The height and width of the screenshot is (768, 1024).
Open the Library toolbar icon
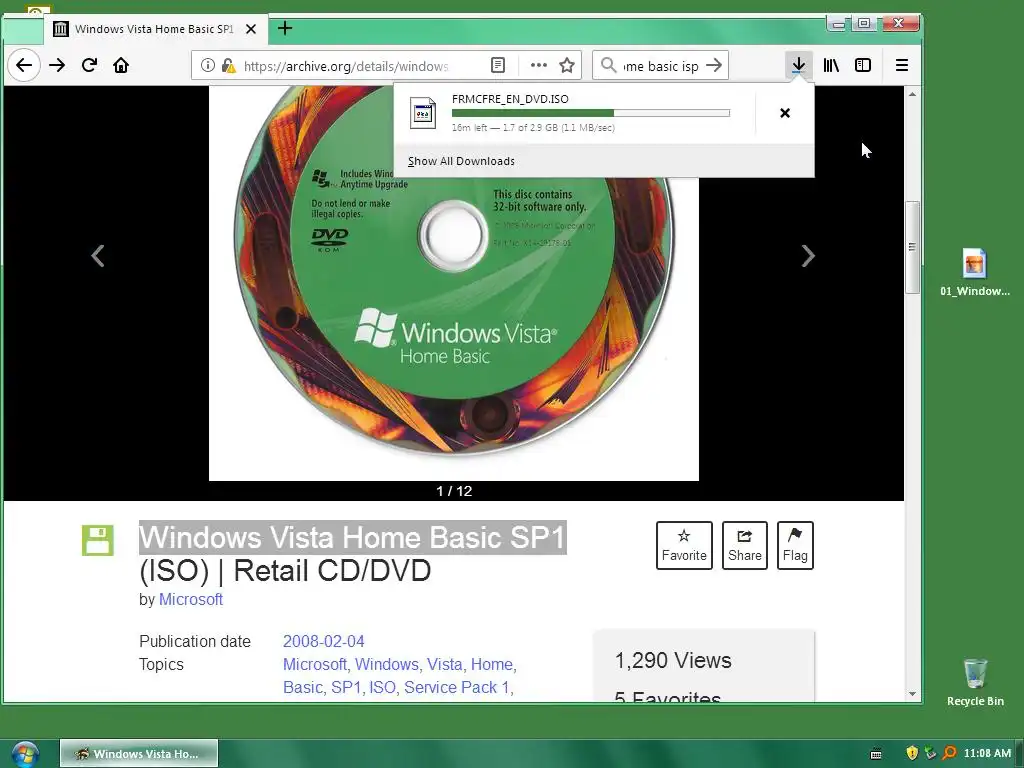pyautogui.click(x=831, y=65)
